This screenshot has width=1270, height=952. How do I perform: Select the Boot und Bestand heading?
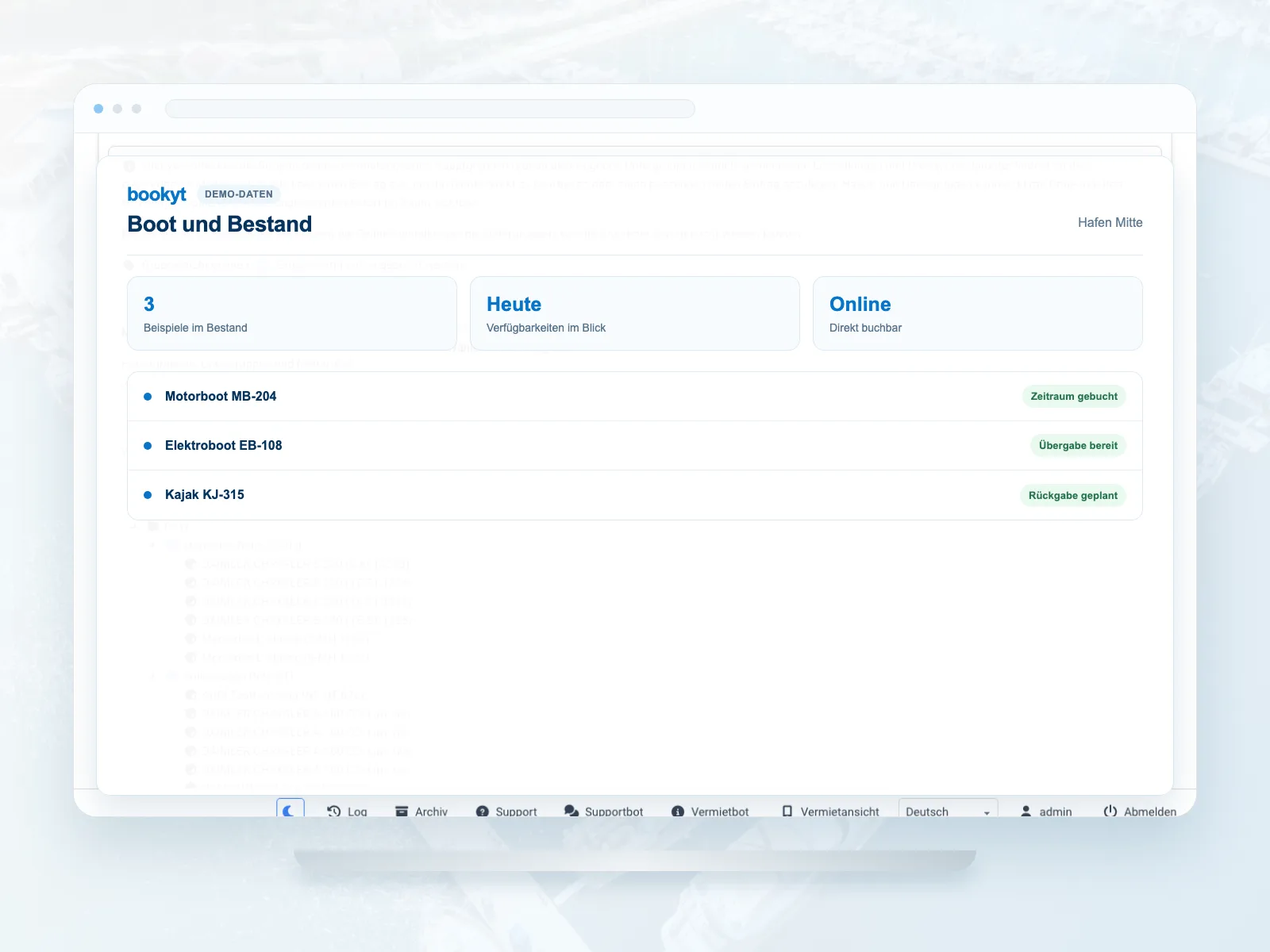coord(220,224)
